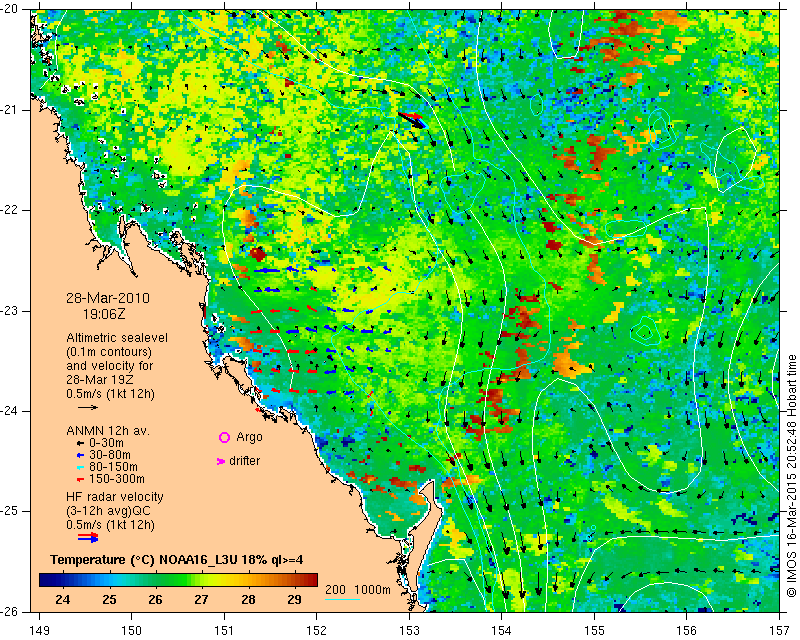Click the latitude axis label -26
800x640 pixels.
[x=10, y=611]
